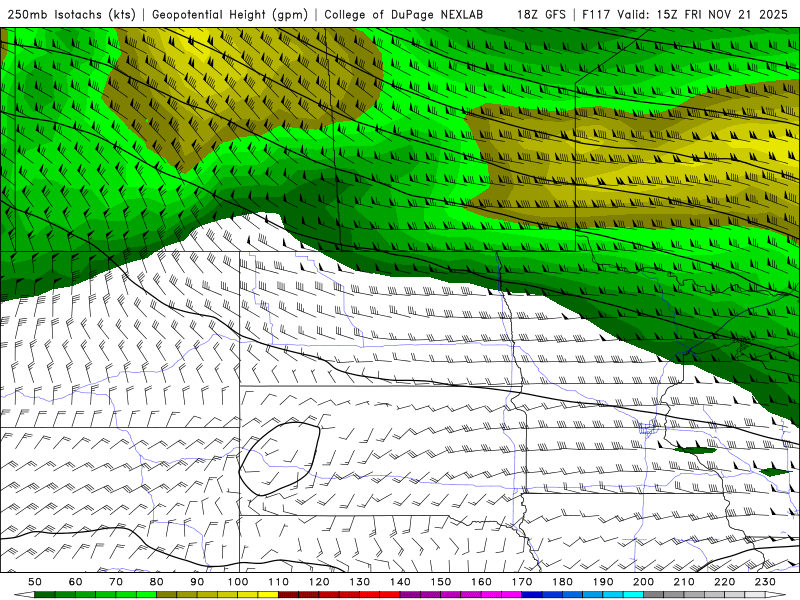Click the closed oval height contour on the map
800x600 pixels.
pos(280,459)
